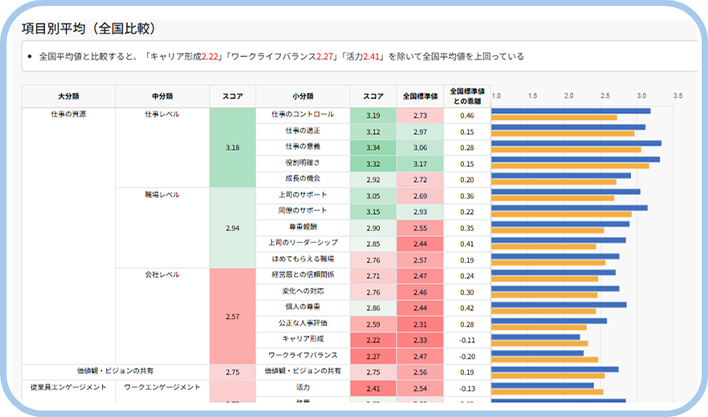Select the 役割明確さ row label
The width and height of the screenshot is (708, 417).
303,163
